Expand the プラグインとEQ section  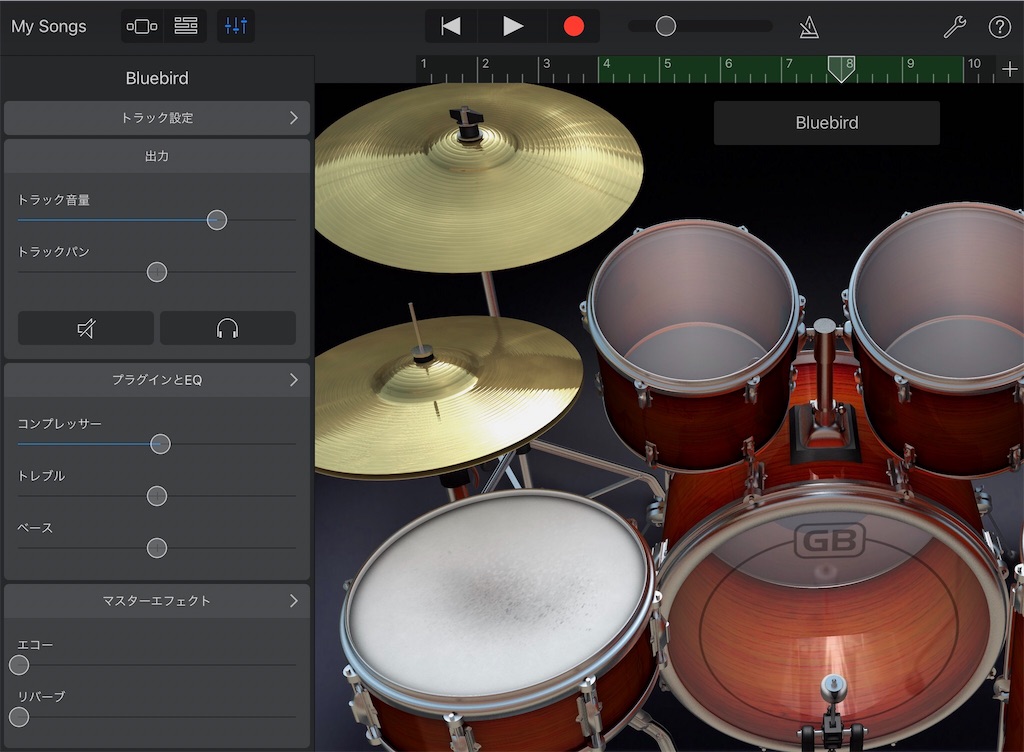click(157, 380)
